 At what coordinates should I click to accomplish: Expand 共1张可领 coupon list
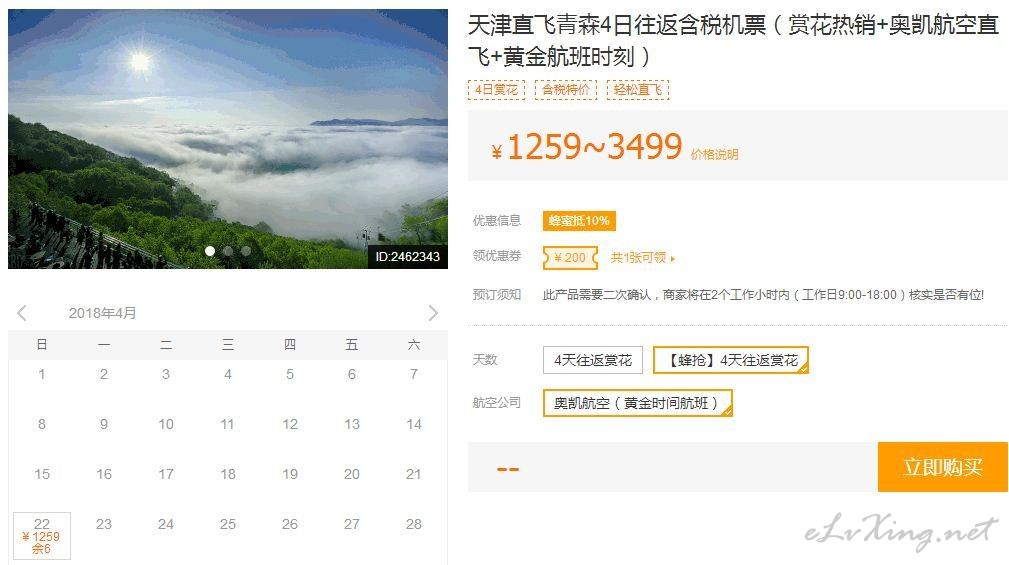point(642,258)
